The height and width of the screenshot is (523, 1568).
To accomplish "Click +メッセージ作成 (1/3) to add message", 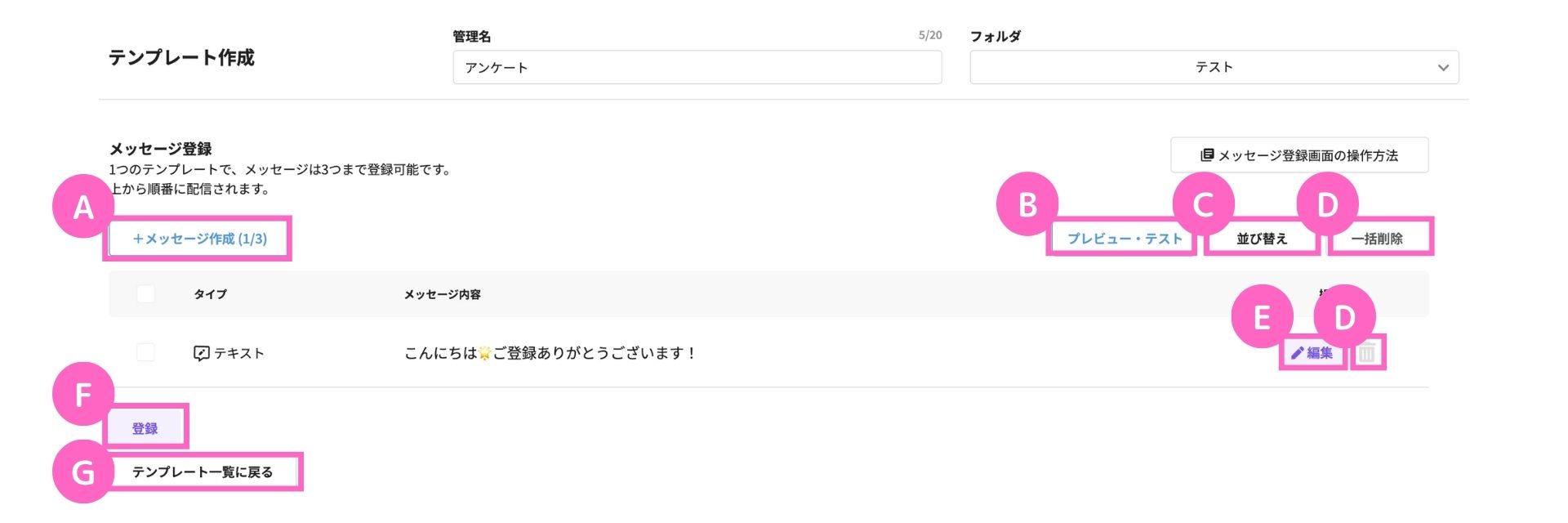I will tap(199, 239).
